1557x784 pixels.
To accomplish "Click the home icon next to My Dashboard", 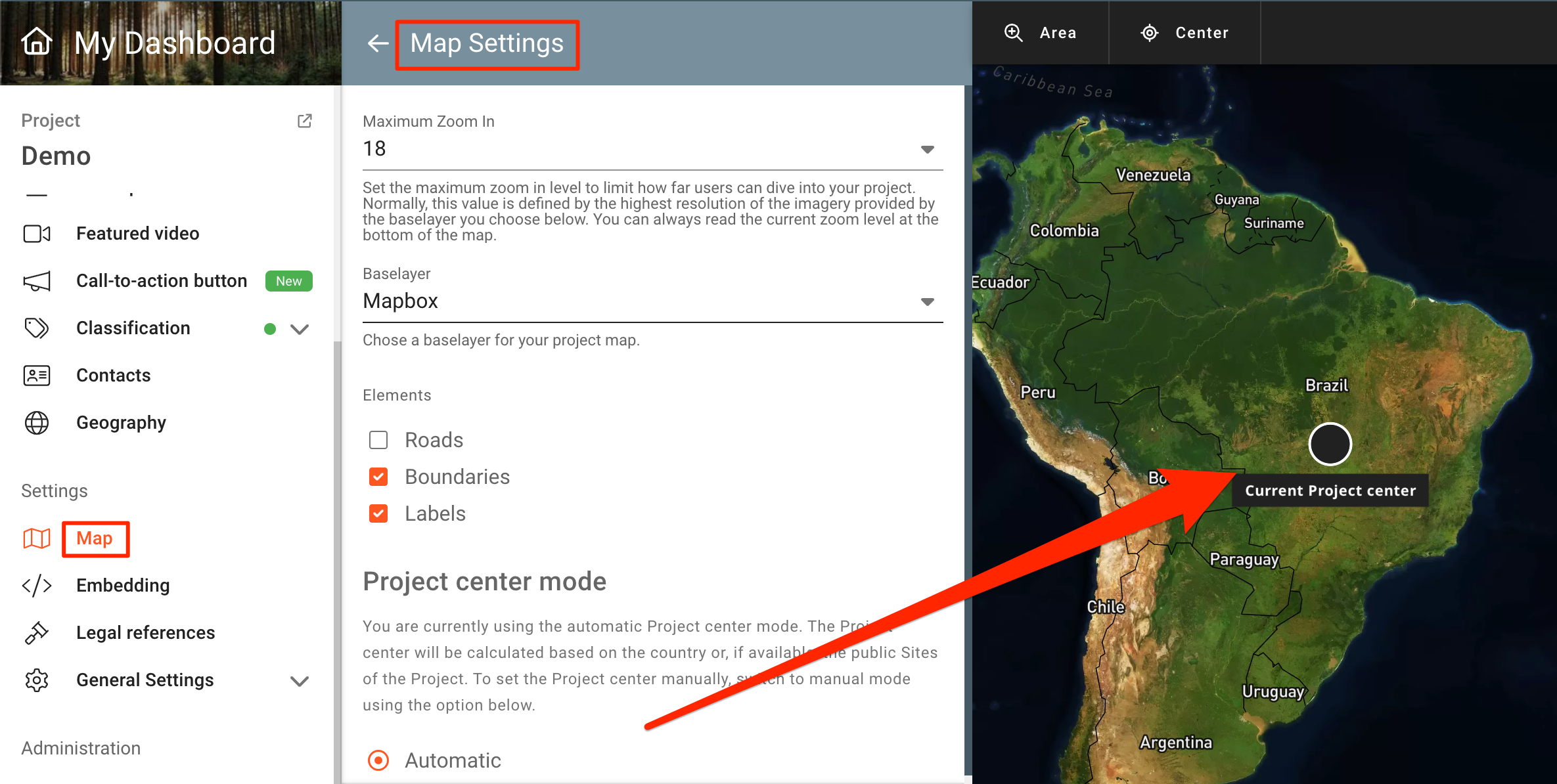I will (x=37, y=42).
